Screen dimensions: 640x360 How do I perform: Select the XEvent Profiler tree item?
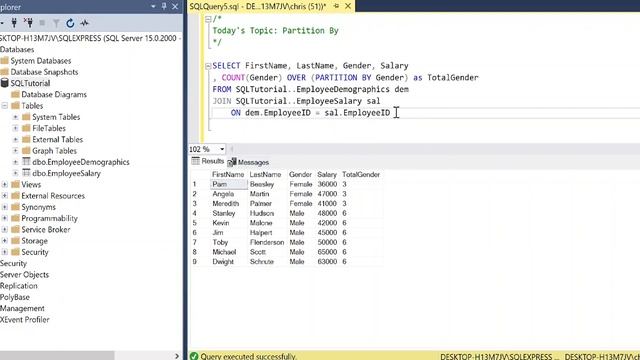coord(24,320)
